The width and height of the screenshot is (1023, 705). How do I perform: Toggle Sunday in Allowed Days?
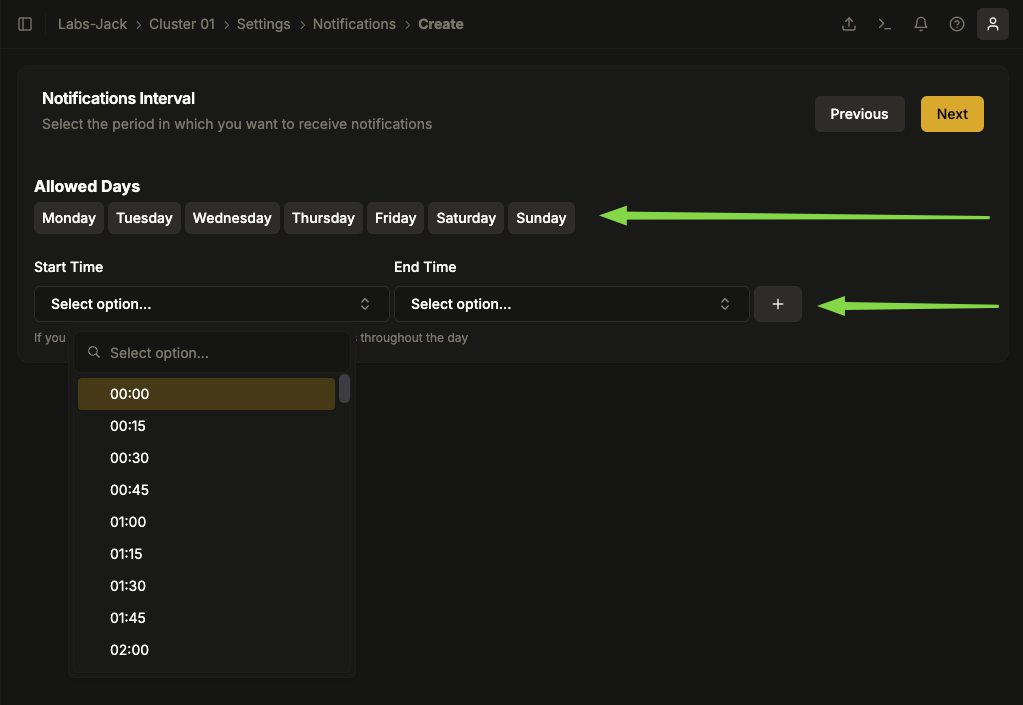pyautogui.click(x=541, y=218)
